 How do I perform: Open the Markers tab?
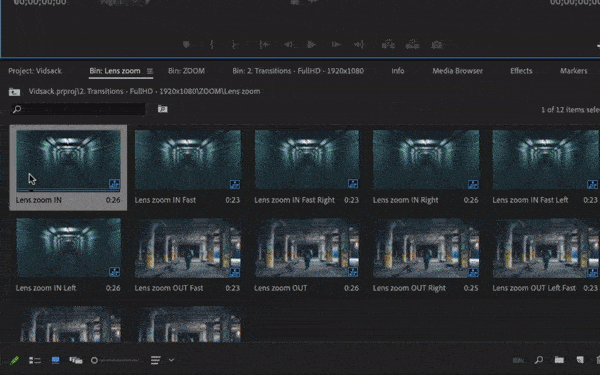pos(574,71)
